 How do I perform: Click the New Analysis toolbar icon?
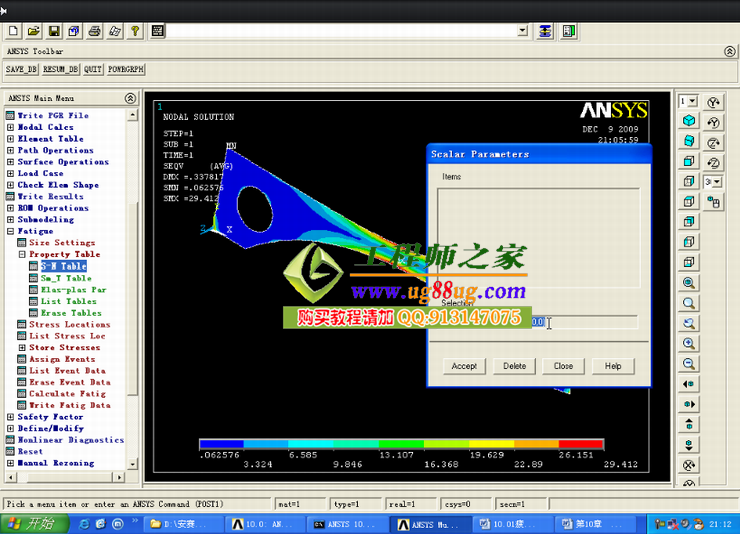coord(13,31)
